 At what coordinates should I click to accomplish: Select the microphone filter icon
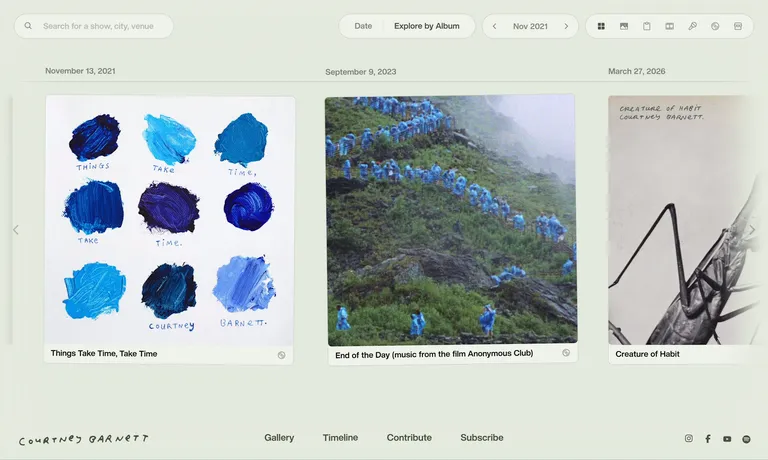coord(692,26)
